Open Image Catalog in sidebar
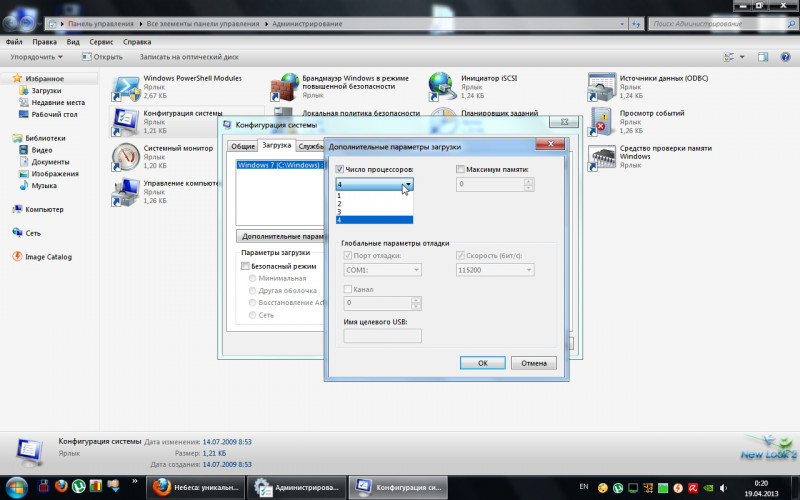Image resolution: width=800 pixels, height=500 pixels. (48, 257)
